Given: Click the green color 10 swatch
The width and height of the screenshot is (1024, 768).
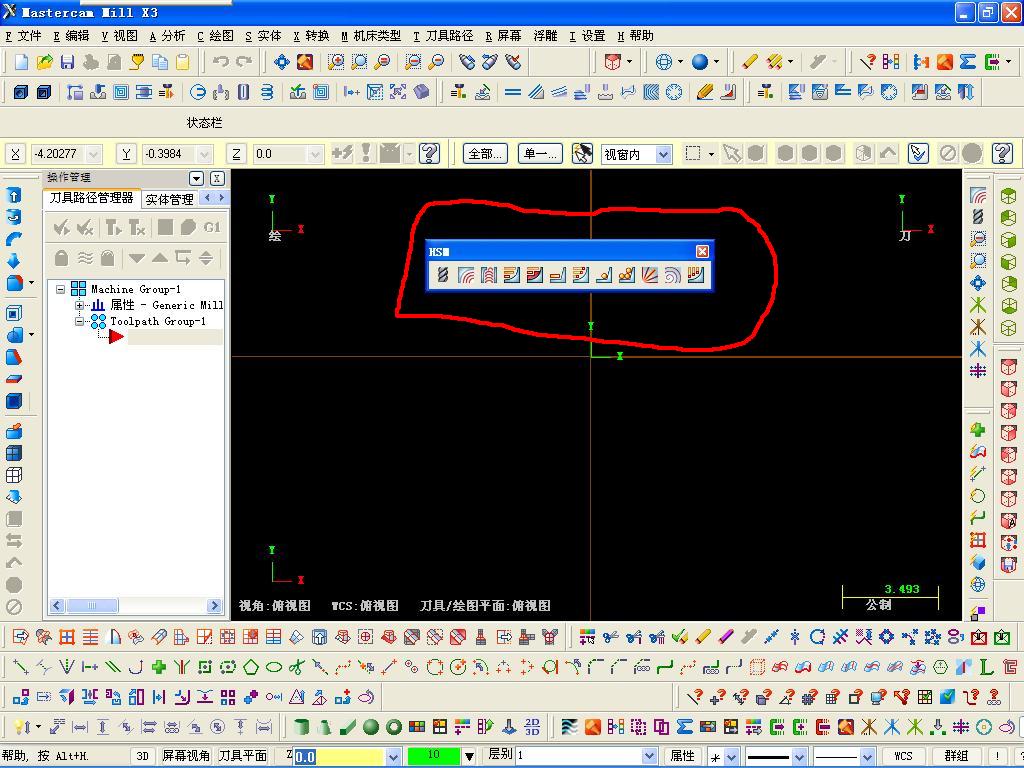Looking at the screenshot, I should pos(434,756).
